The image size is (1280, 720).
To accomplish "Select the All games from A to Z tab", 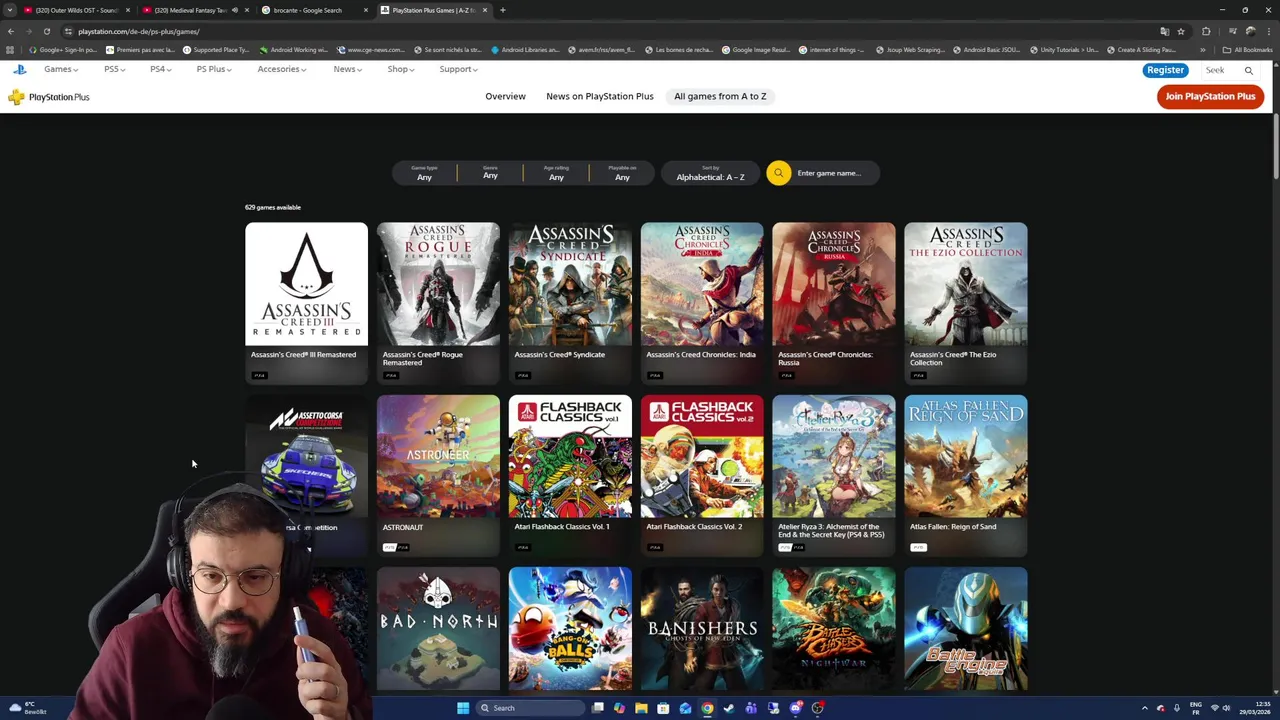I will pos(720,96).
